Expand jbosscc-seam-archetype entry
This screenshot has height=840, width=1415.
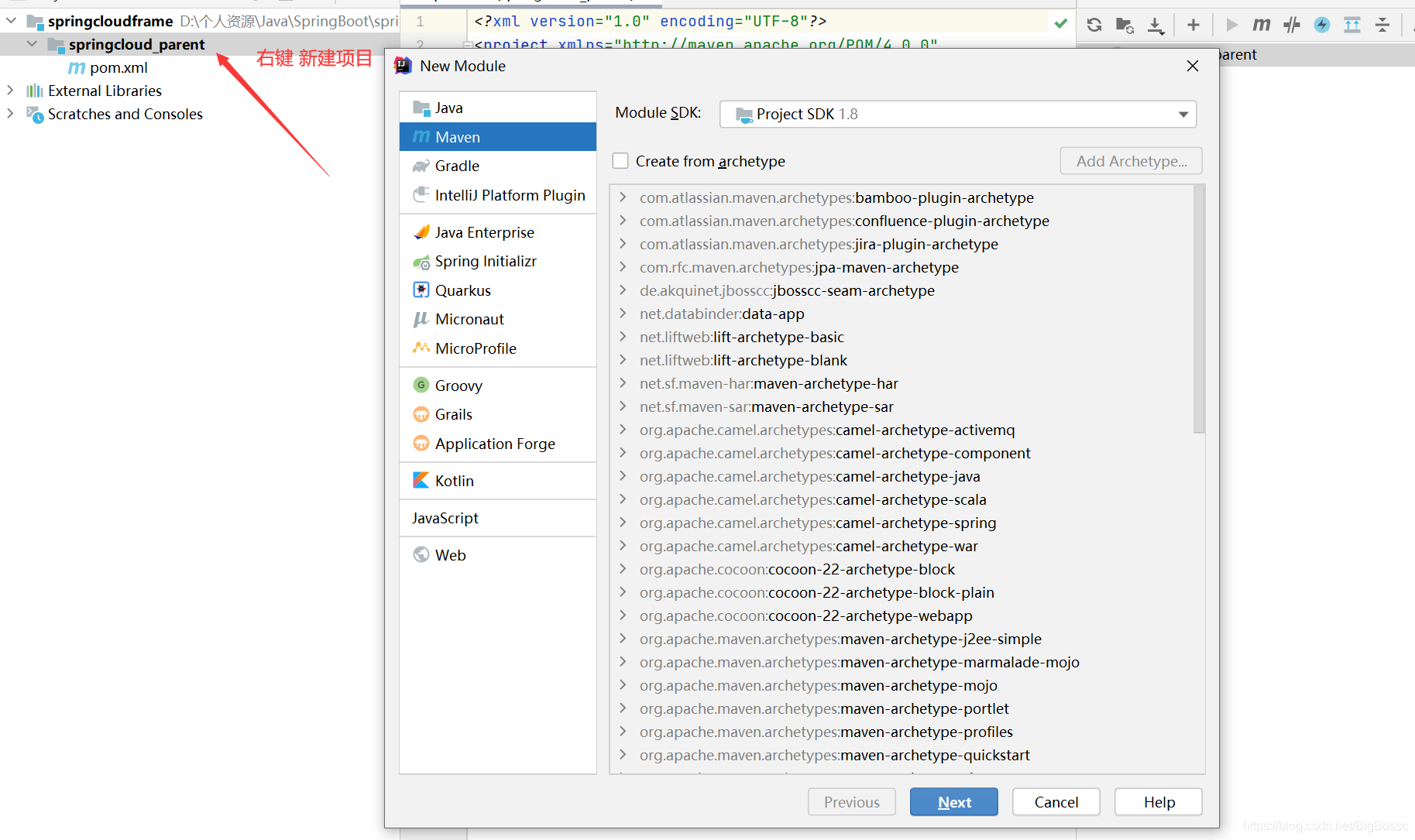point(623,290)
